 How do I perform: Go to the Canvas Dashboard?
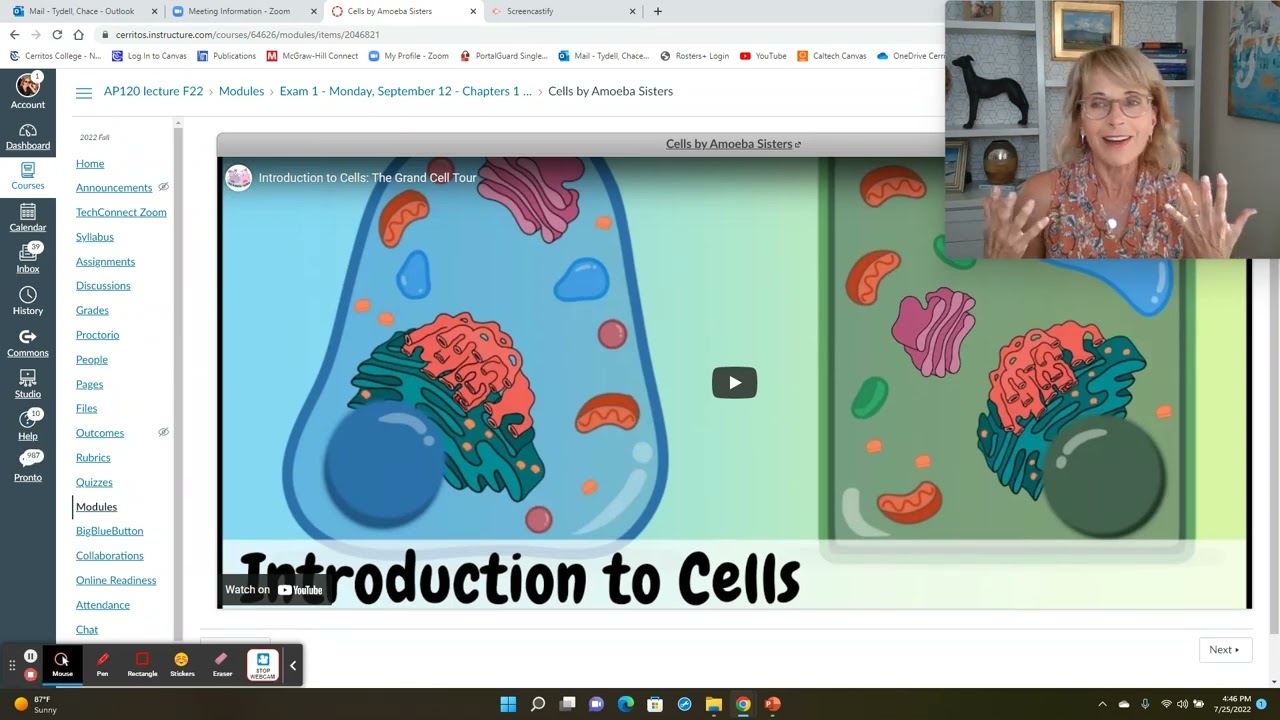click(28, 137)
